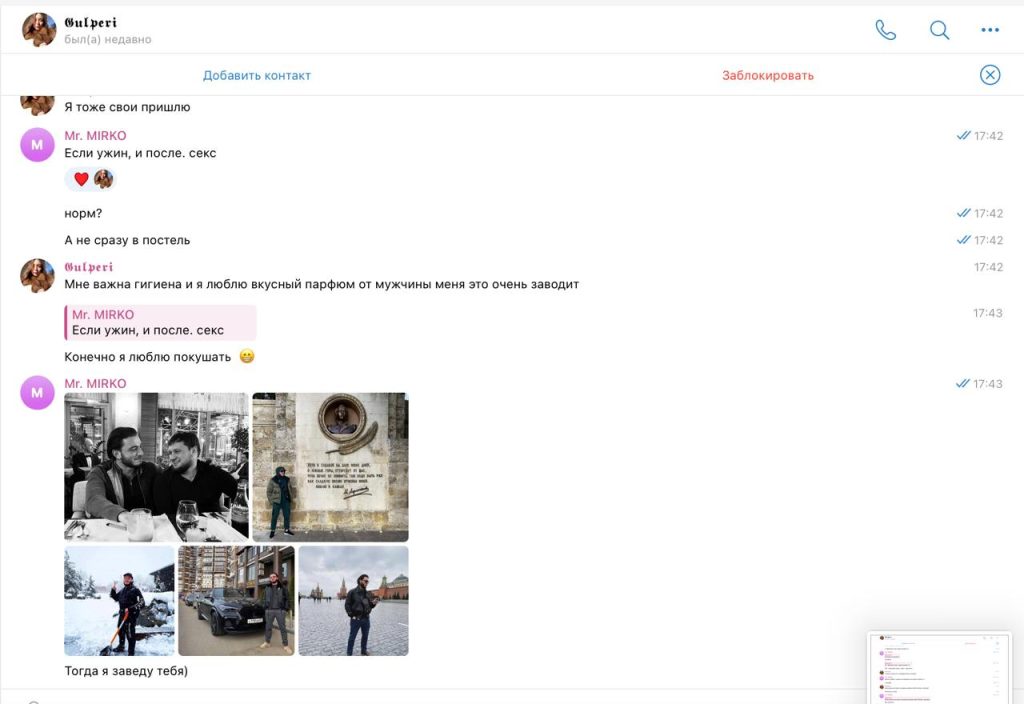Close the add contact banner
The height and width of the screenshot is (704, 1024).
(989, 75)
